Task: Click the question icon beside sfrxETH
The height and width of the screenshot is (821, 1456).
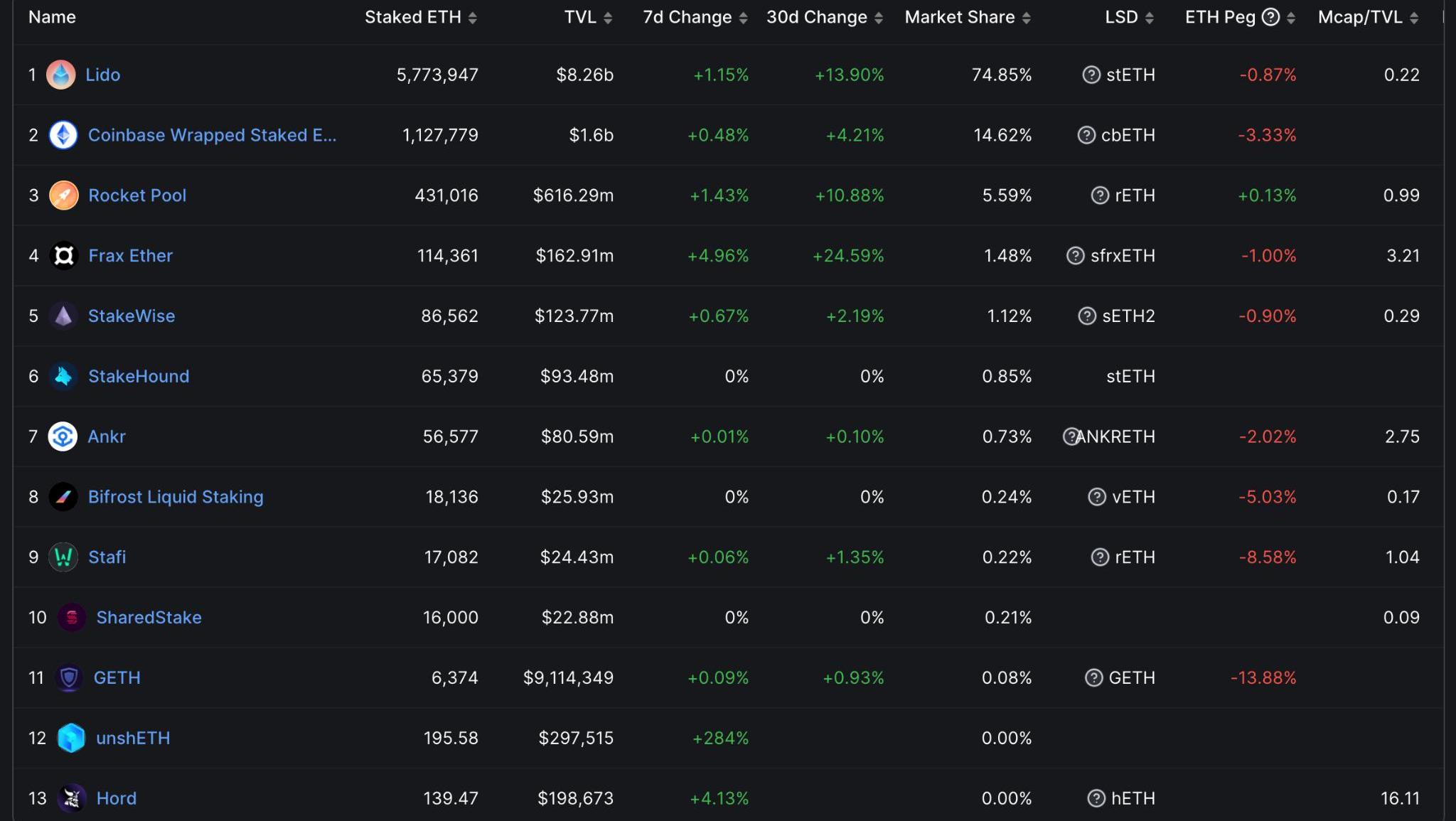Action: click(x=1076, y=256)
